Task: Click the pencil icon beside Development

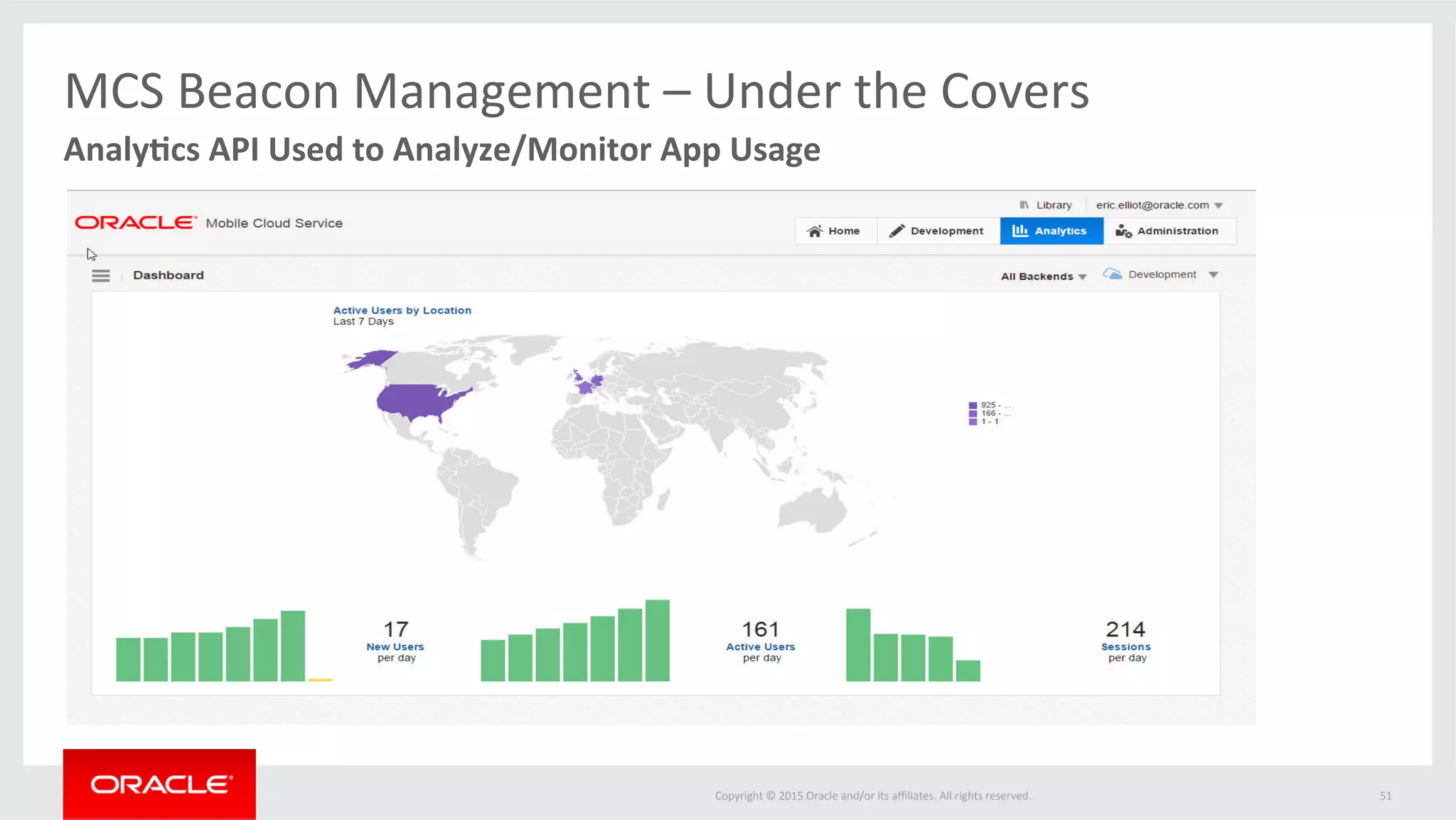Action: point(897,231)
